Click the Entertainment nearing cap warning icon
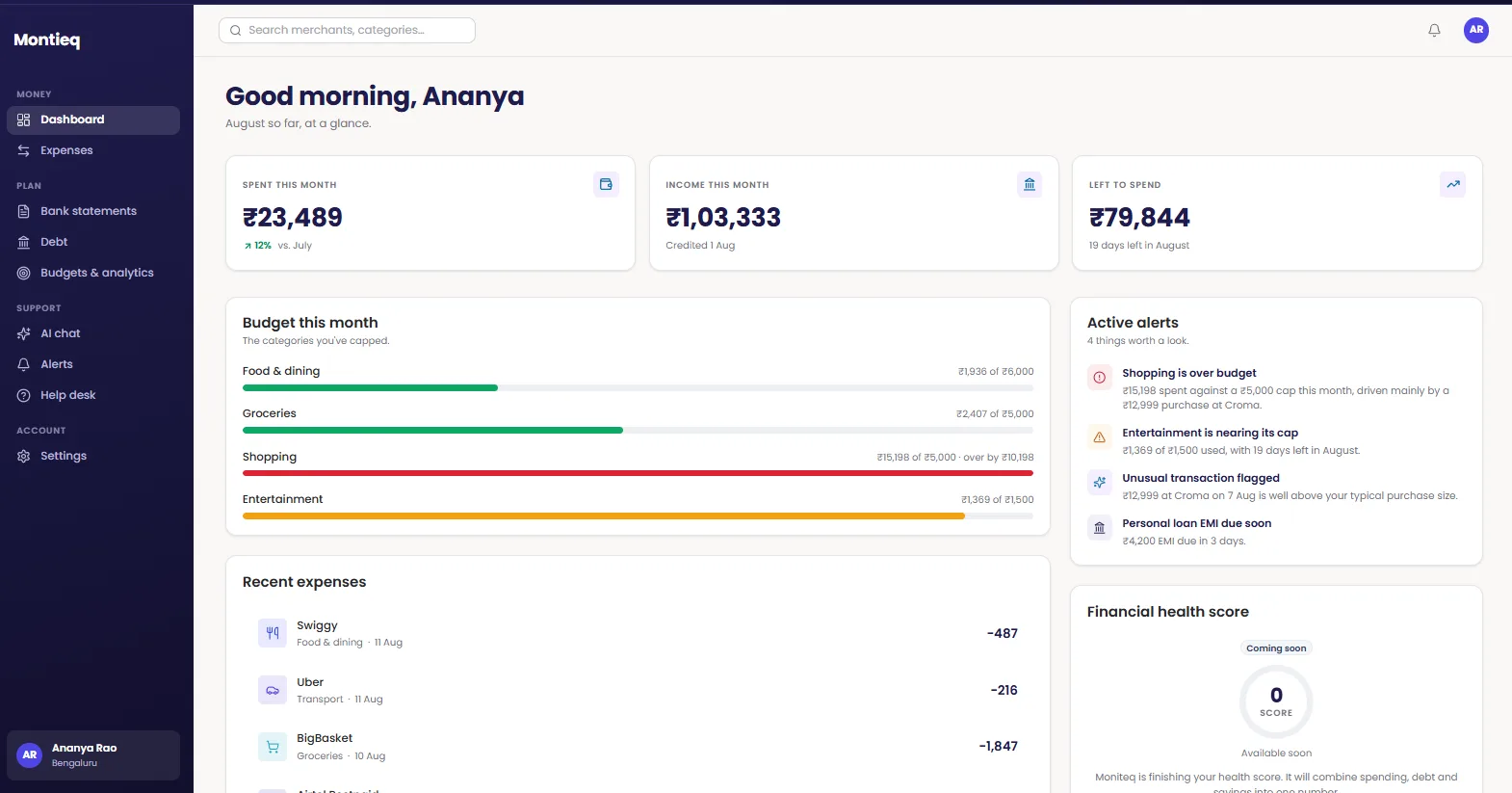 [1100, 437]
